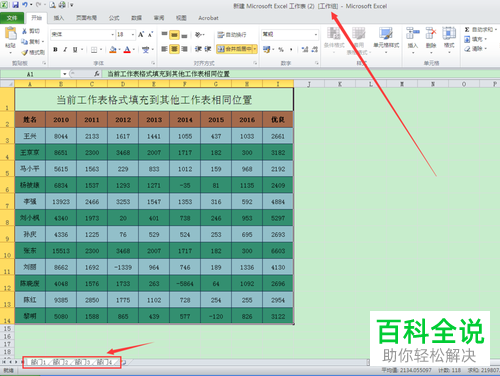
Task: Align text to the top of the cell
Action: point(164,34)
